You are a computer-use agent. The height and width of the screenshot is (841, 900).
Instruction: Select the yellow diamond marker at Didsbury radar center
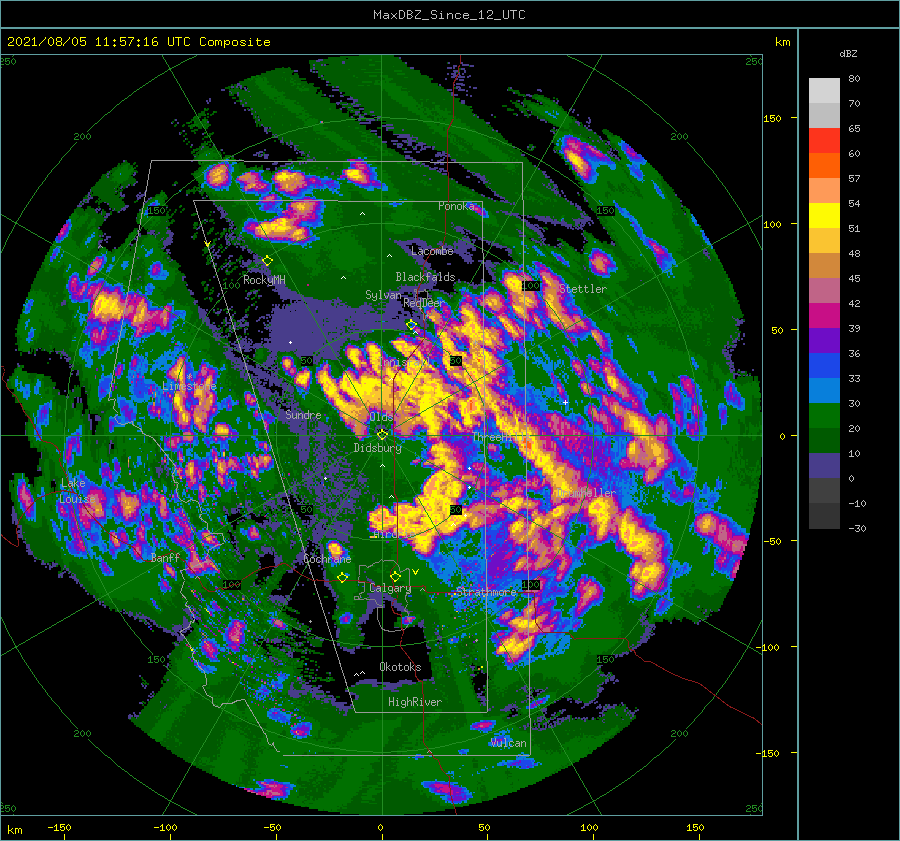coord(382,435)
